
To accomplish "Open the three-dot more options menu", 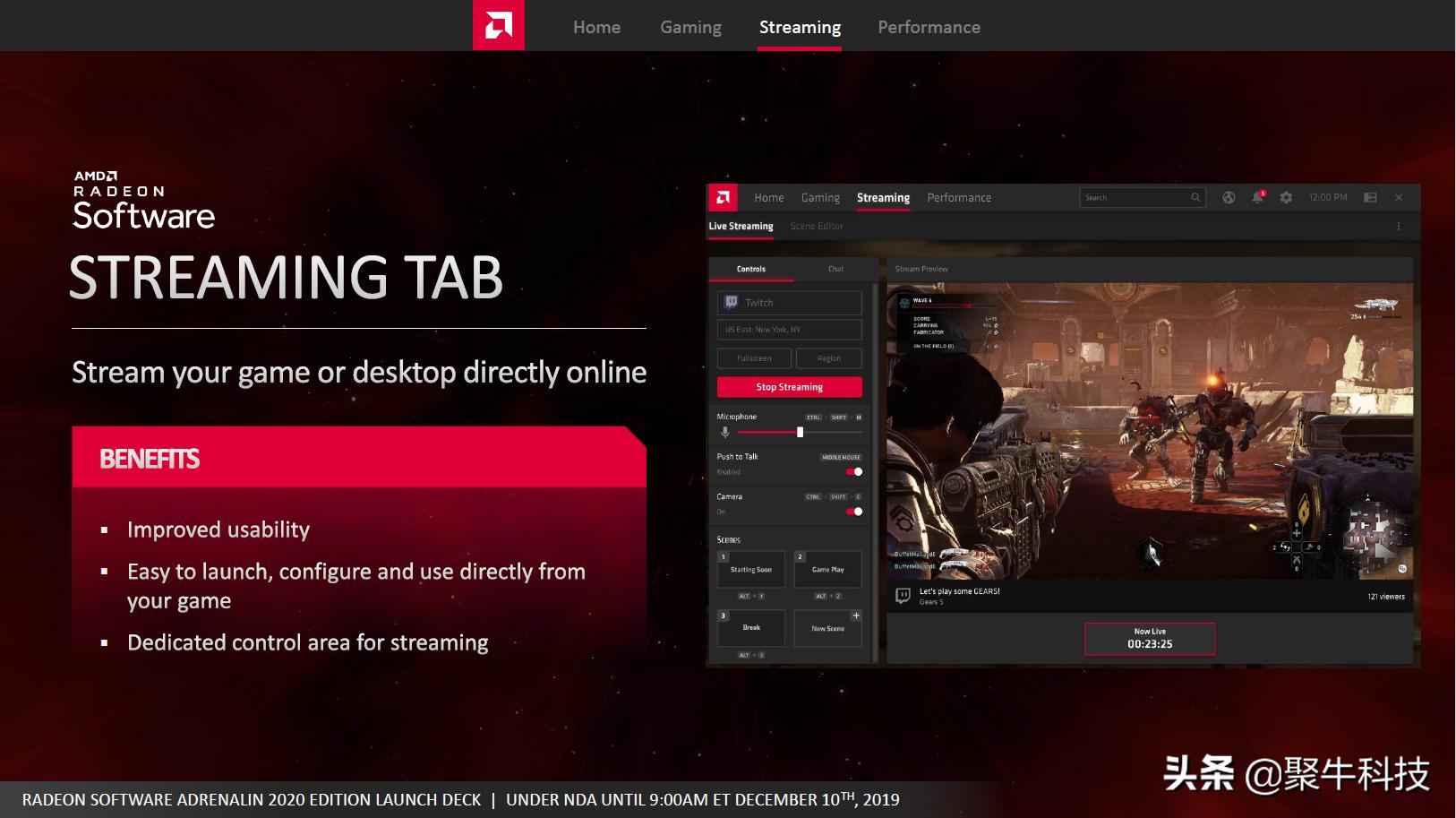I will coord(1399,227).
